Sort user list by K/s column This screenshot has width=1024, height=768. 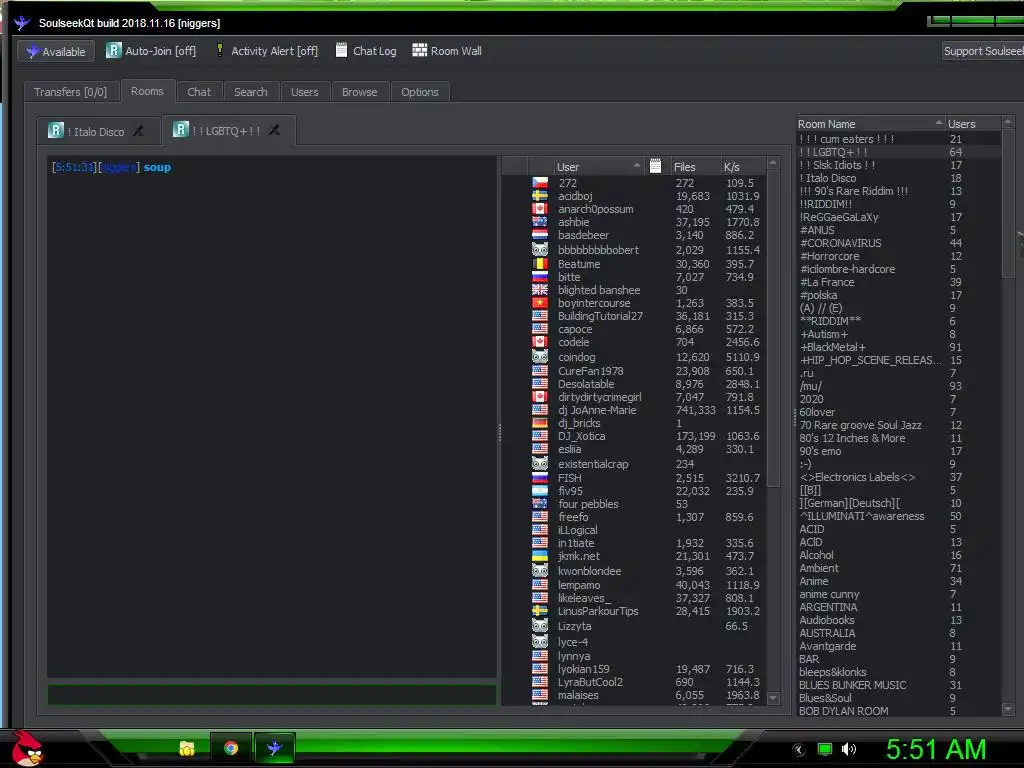(x=743, y=167)
